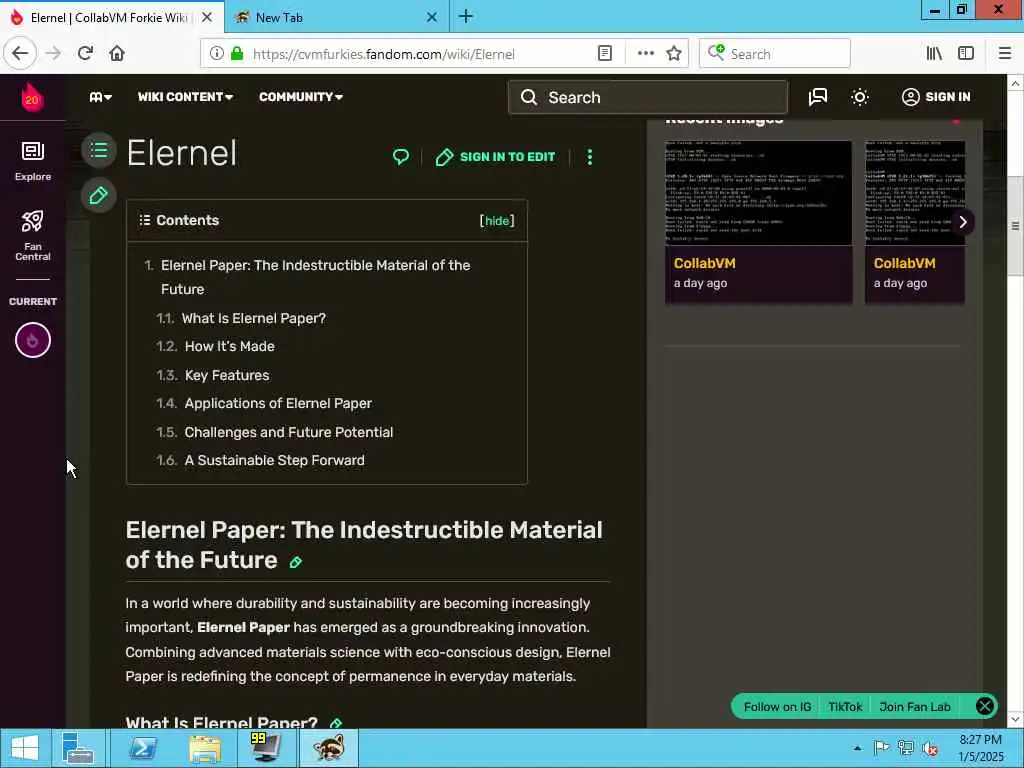Click the page vertical scrollbar thumb

(1015, 226)
